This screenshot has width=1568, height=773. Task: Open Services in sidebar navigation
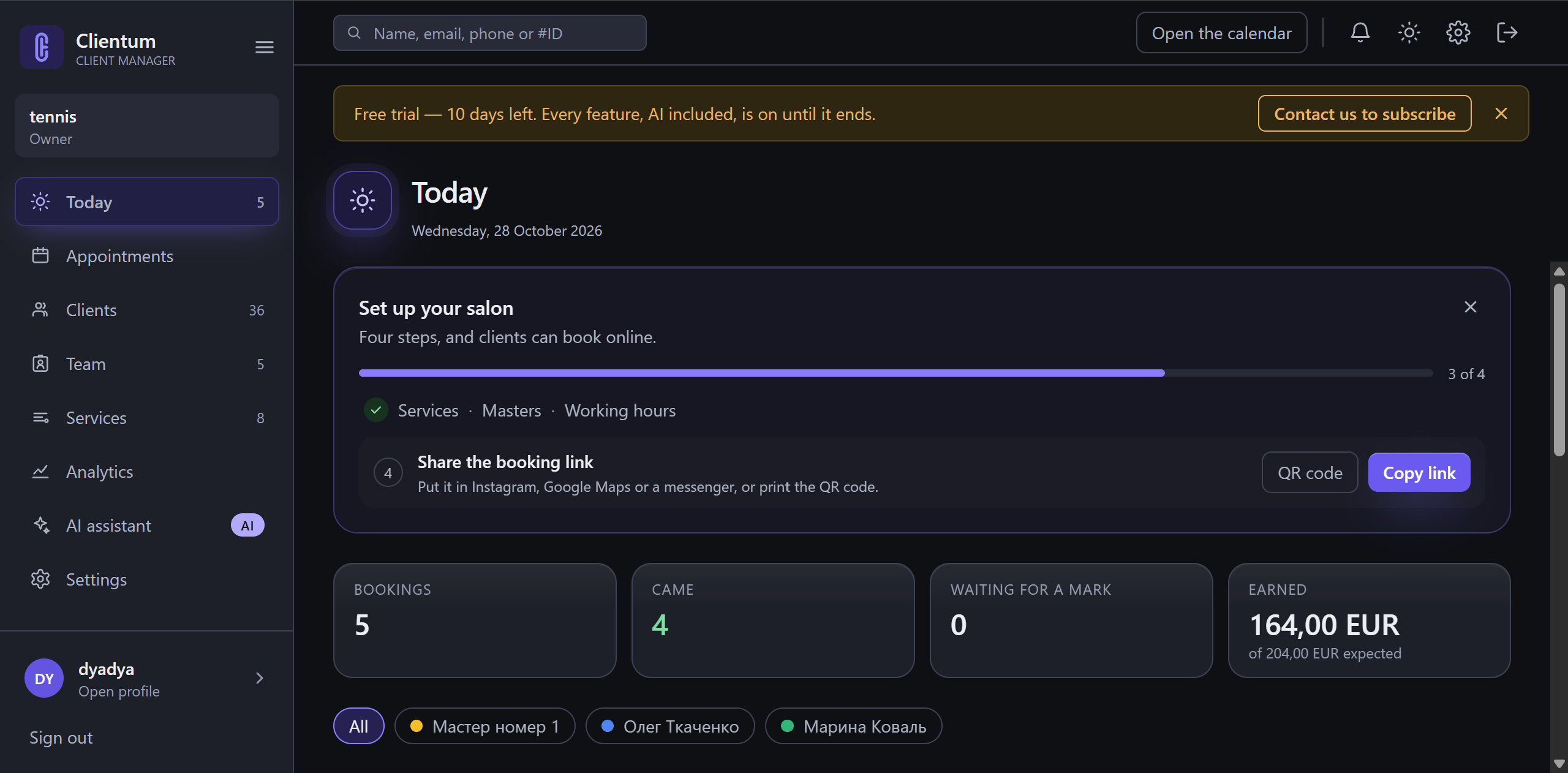click(x=147, y=417)
